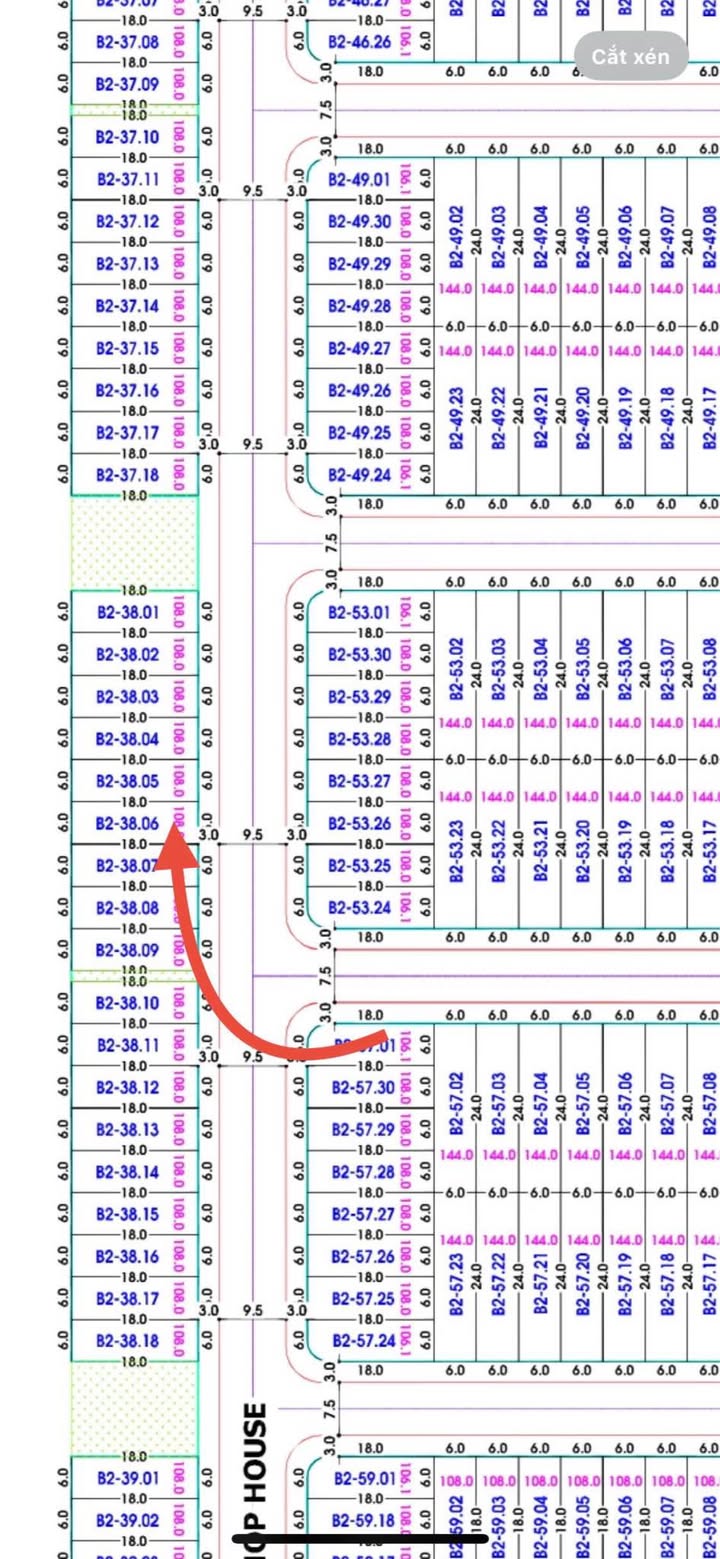Viewport: 720px width, 1559px height.
Task: Pick the B2-49.01 lot
Action: click(x=360, y=180)
